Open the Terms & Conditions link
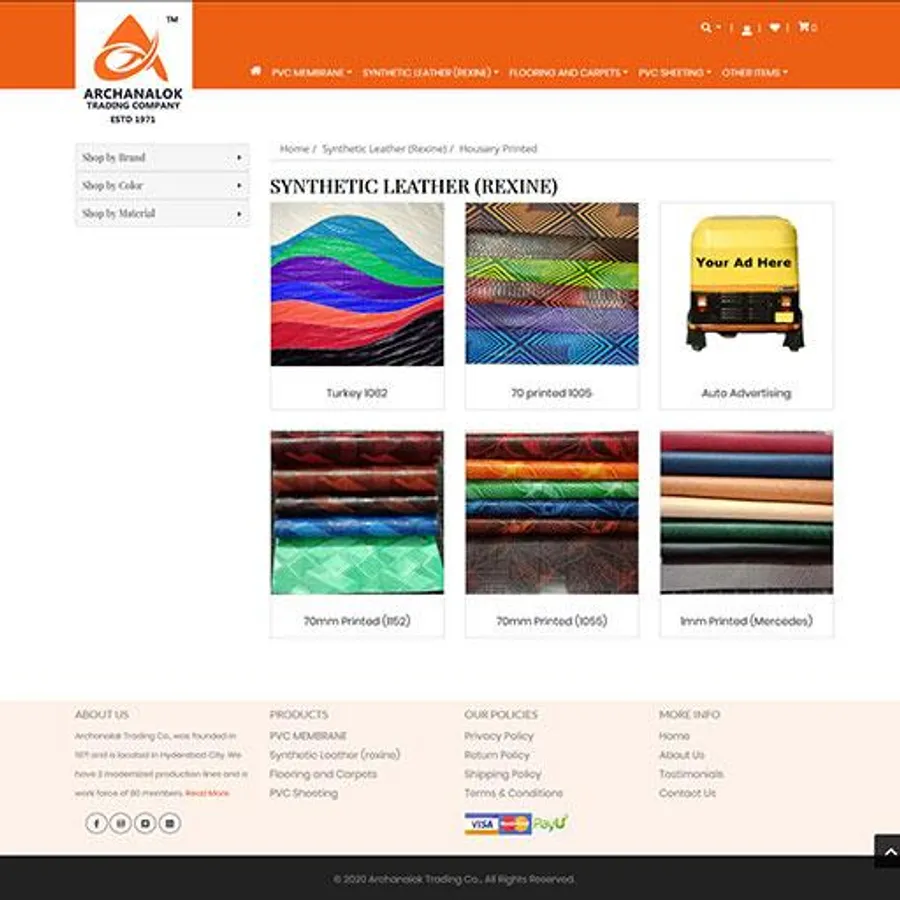Viewport: 900px width, 900px height. tap(514, 793)
